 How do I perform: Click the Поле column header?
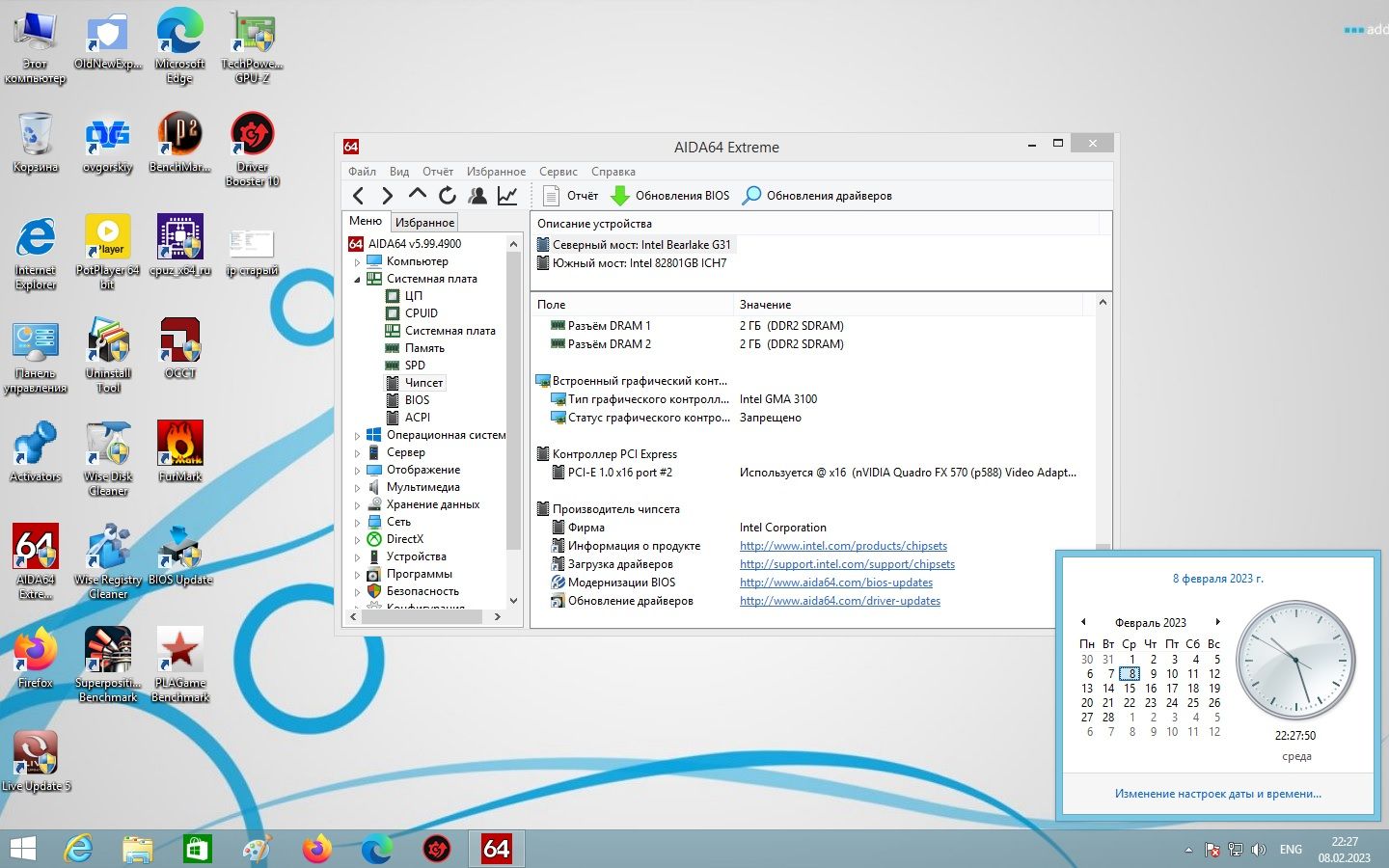[x=633, y=305]
